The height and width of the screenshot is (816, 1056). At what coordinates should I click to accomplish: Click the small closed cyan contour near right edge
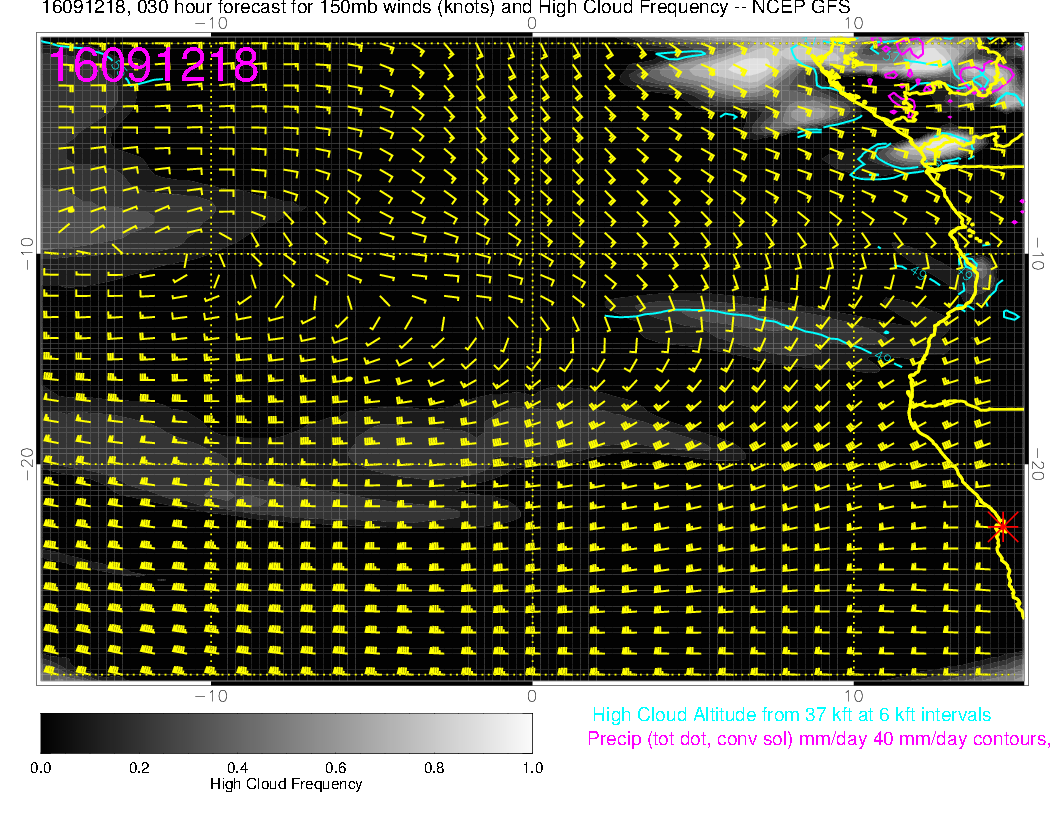pos(1011,316)
